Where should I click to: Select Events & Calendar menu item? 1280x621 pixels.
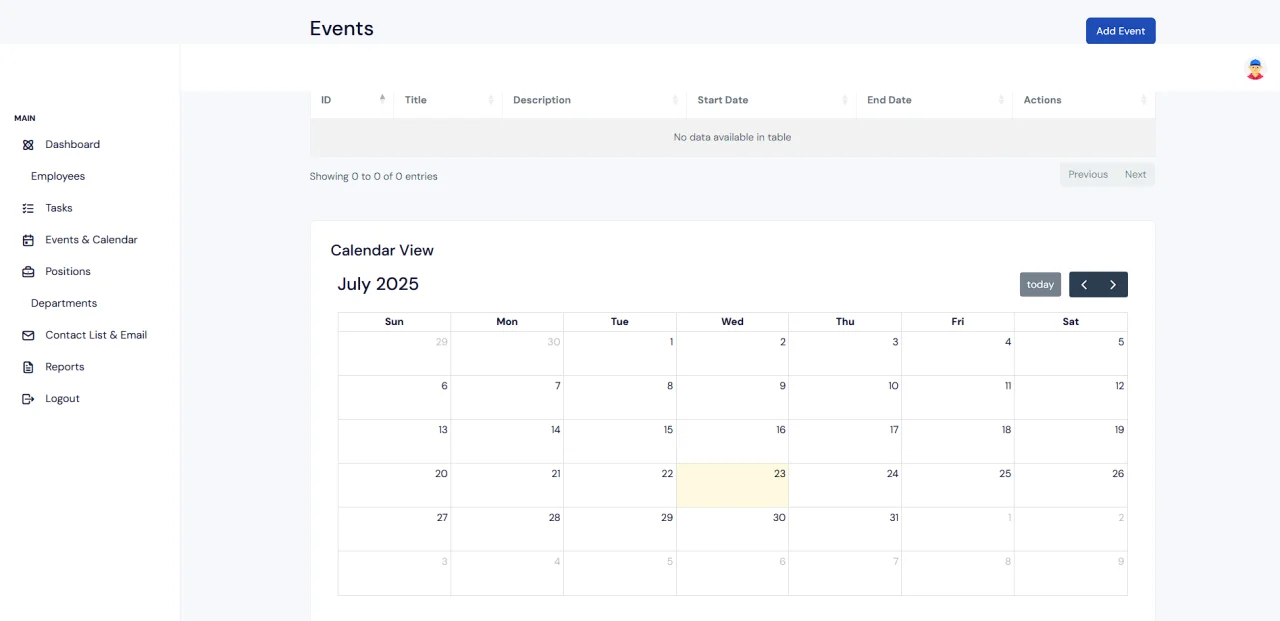91,240
